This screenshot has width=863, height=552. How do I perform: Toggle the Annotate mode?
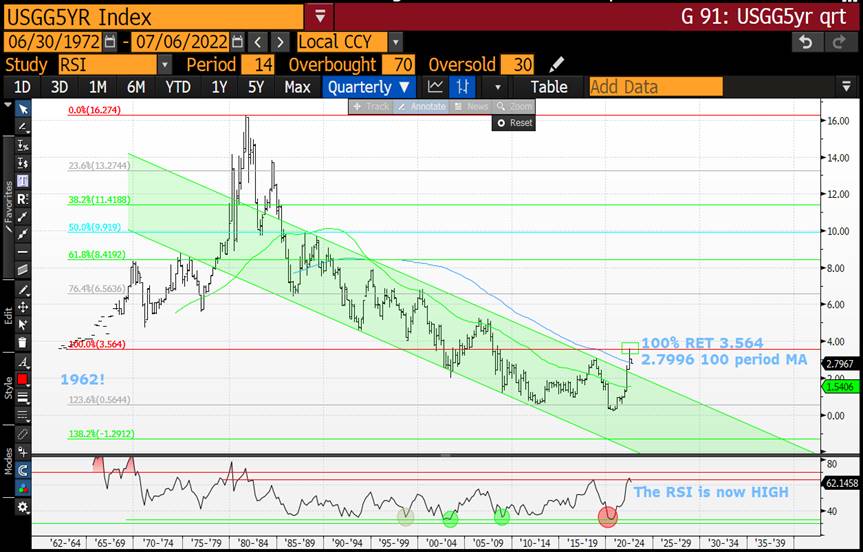pos(418,106)
